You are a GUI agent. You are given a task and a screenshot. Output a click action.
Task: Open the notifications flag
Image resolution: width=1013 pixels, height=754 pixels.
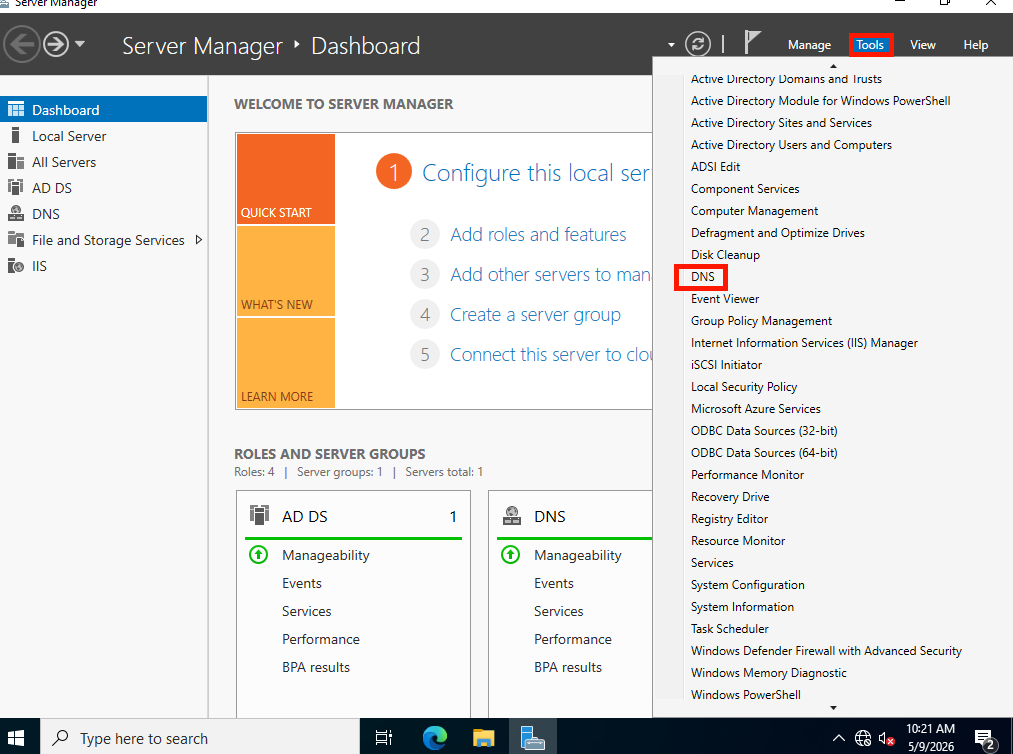tap(751, 43)
